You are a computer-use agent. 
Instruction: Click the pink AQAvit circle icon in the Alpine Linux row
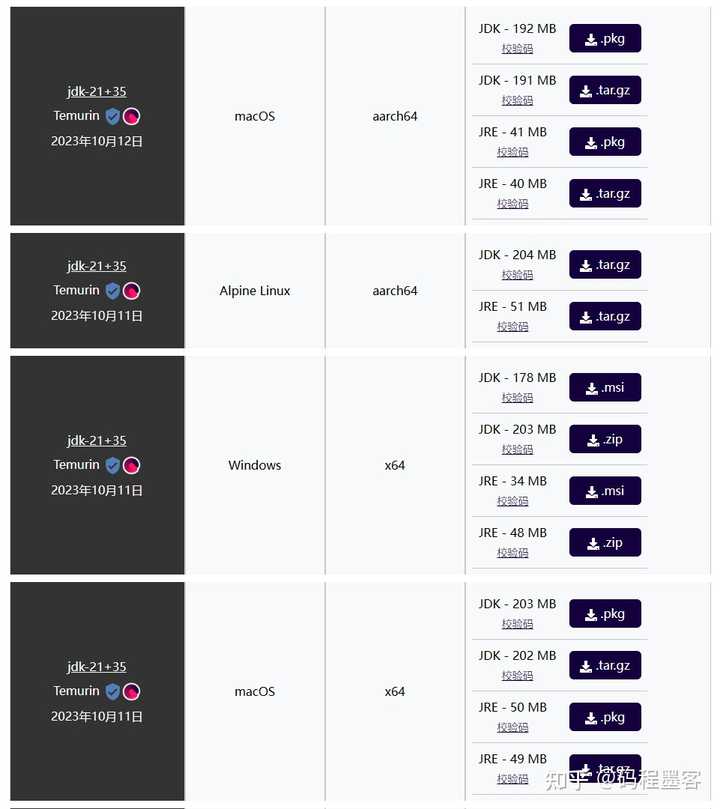coord(131,291)
